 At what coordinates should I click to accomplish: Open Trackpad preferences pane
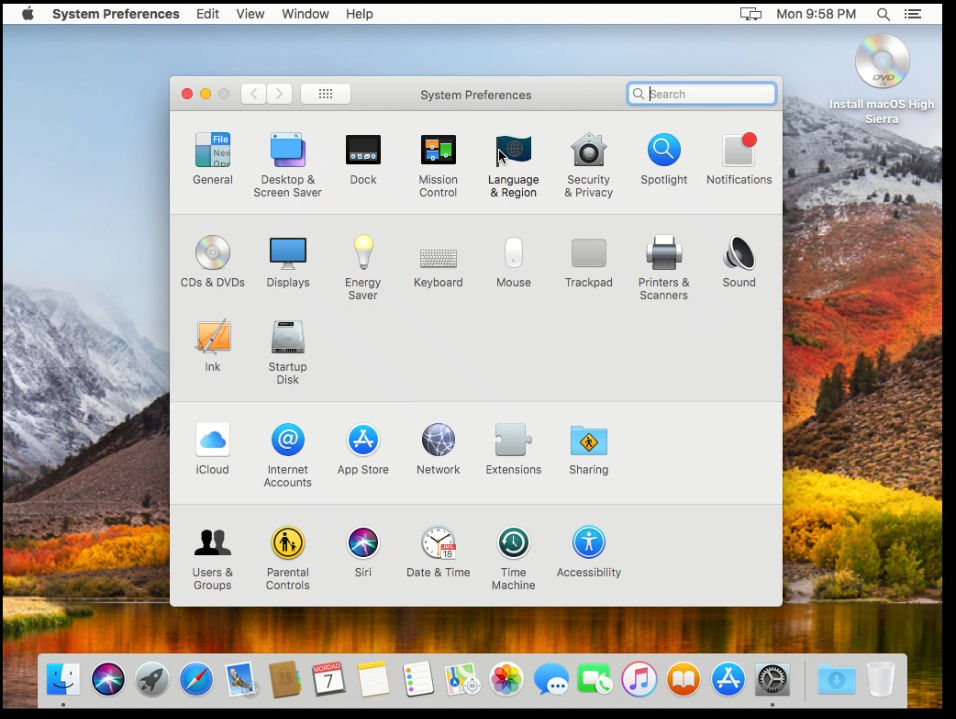point(588,261)
